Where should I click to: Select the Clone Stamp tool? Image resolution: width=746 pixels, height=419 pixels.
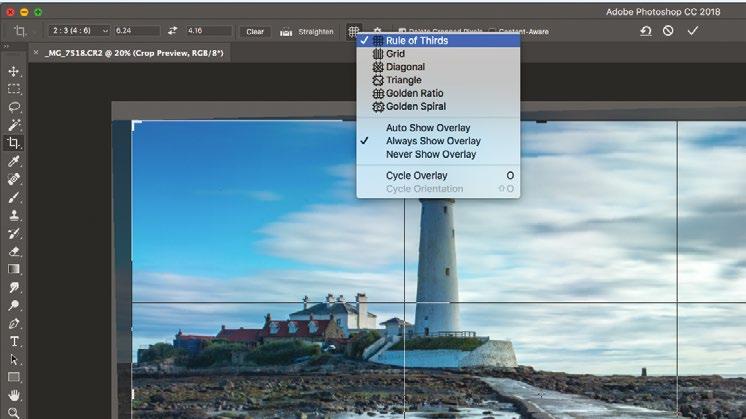tap(13, 215)
